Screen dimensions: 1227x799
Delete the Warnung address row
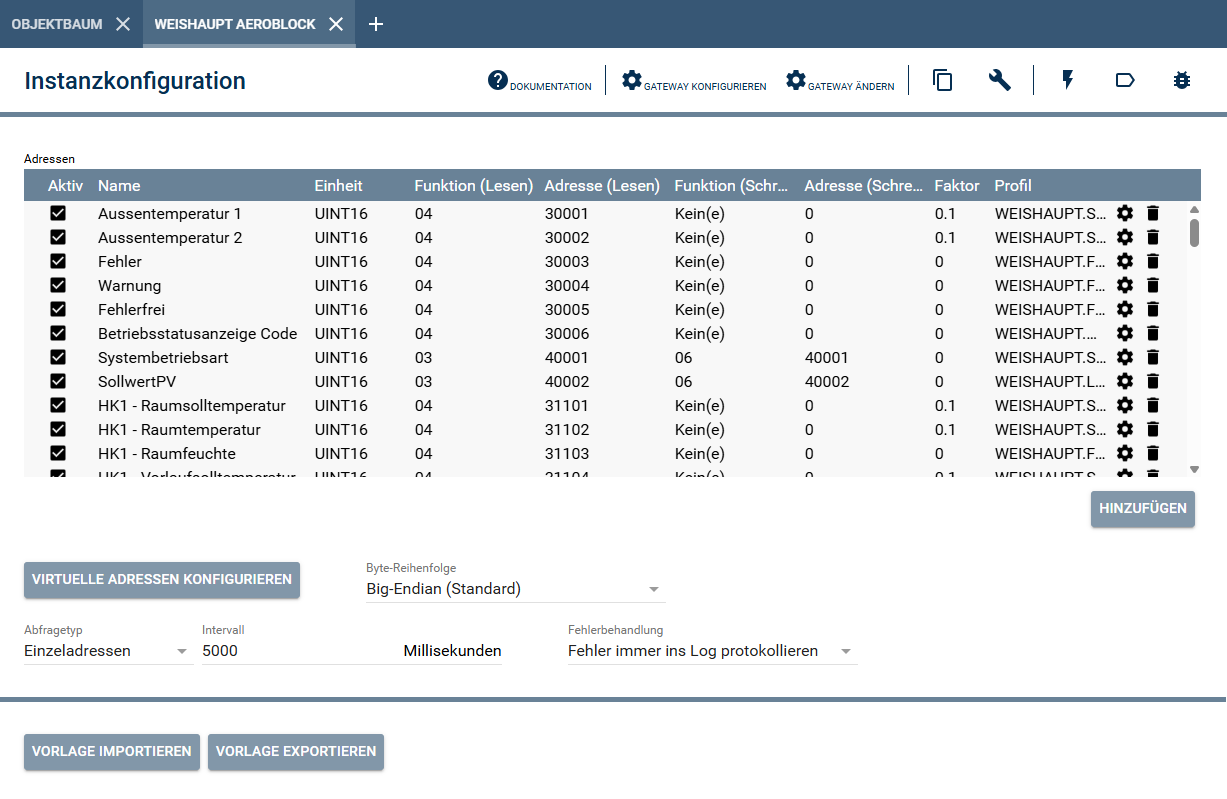[1153, 285]
